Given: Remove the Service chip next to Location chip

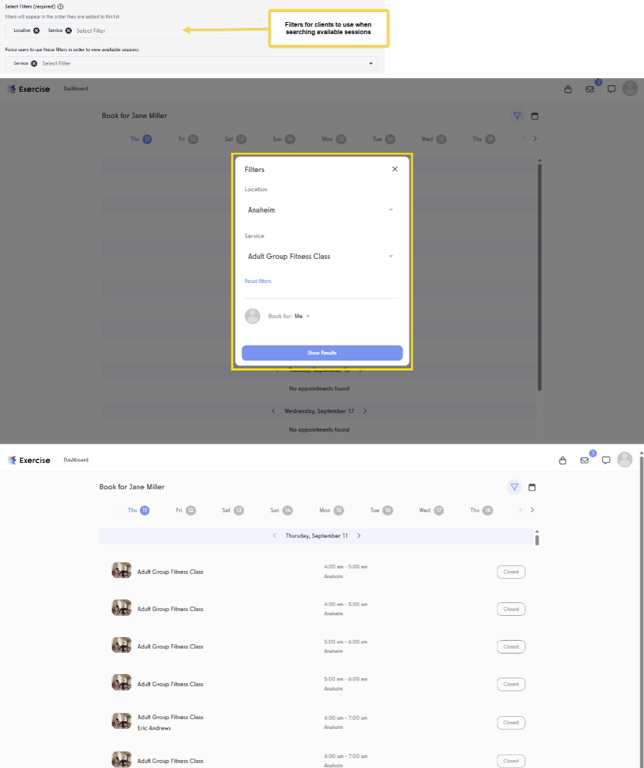Looking at the screenshot, I should pyautogui.click(x=69, y=30).
